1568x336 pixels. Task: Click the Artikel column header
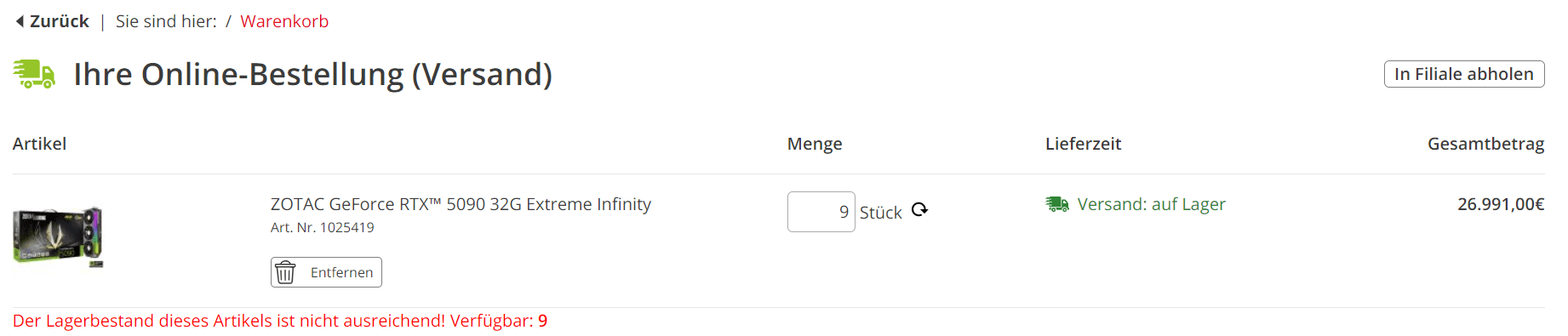pos(39,144)
